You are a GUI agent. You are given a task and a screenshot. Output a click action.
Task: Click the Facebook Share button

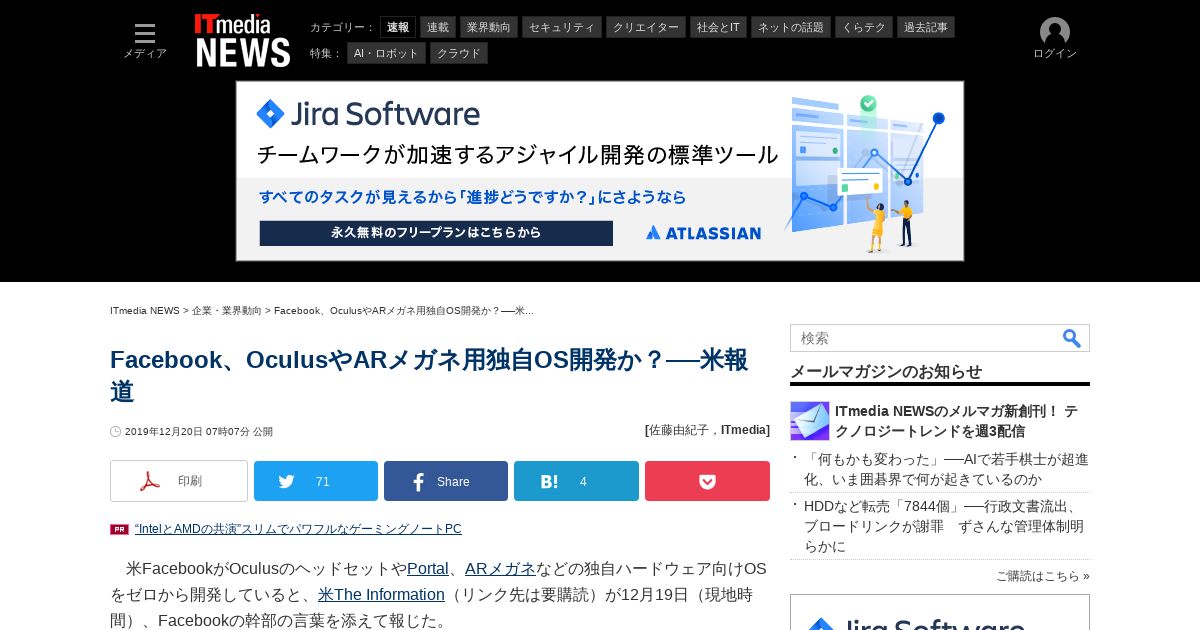tap(446, 481)
